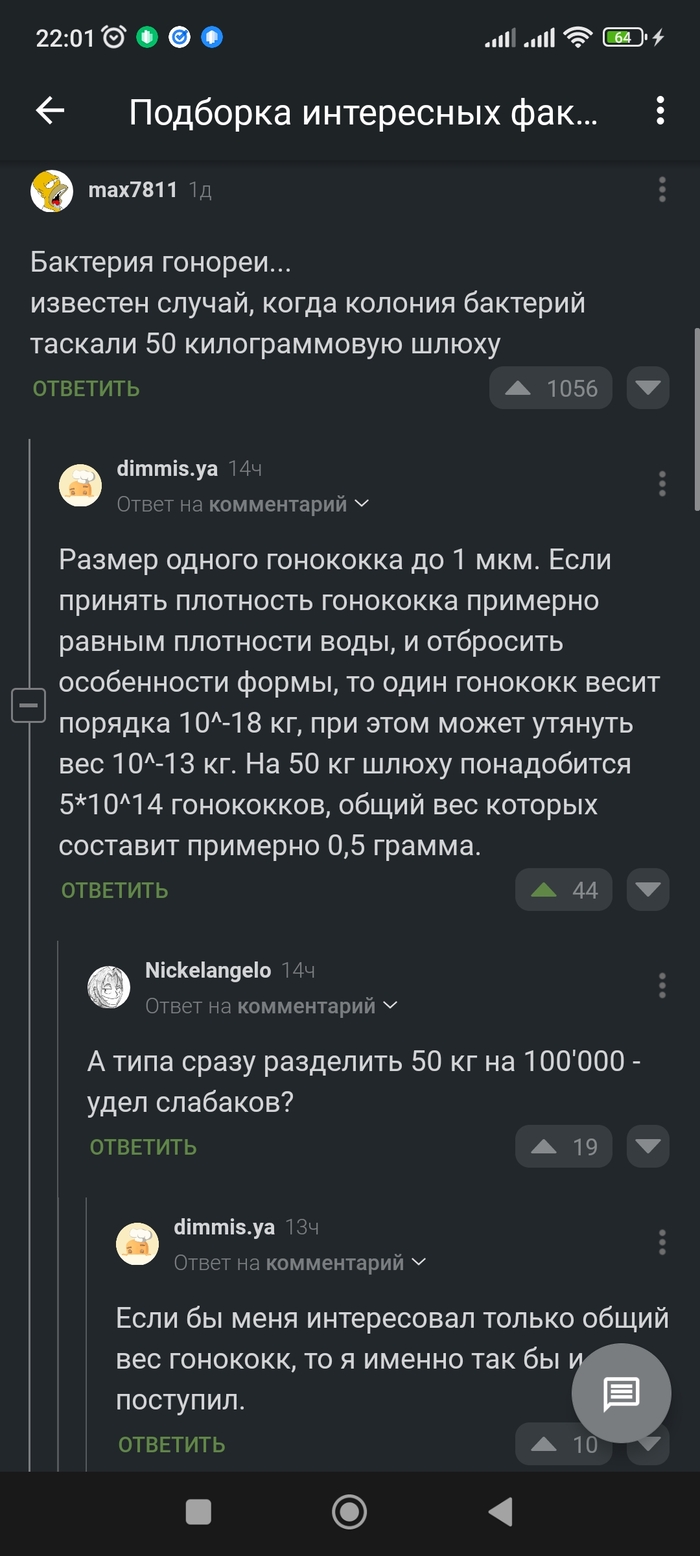Collapse the comment thread with minus box
Image resolution: width=700 pixels, height=1556 pixels.
tap(28, 706)
